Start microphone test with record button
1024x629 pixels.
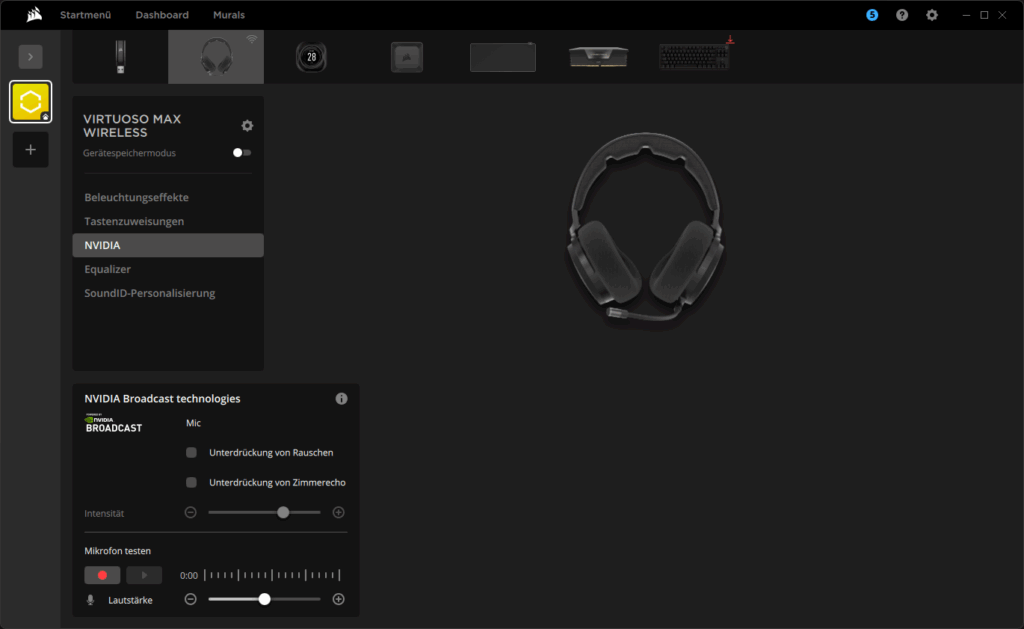pyautogui.click(x=102, y=575)
